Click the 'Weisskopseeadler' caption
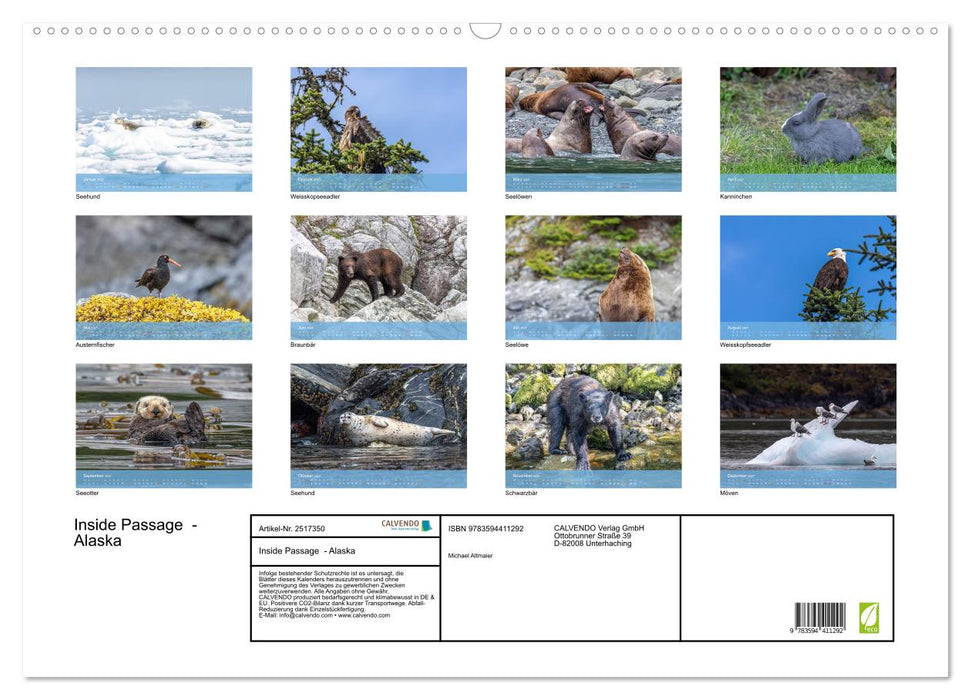 click(315, 196)
